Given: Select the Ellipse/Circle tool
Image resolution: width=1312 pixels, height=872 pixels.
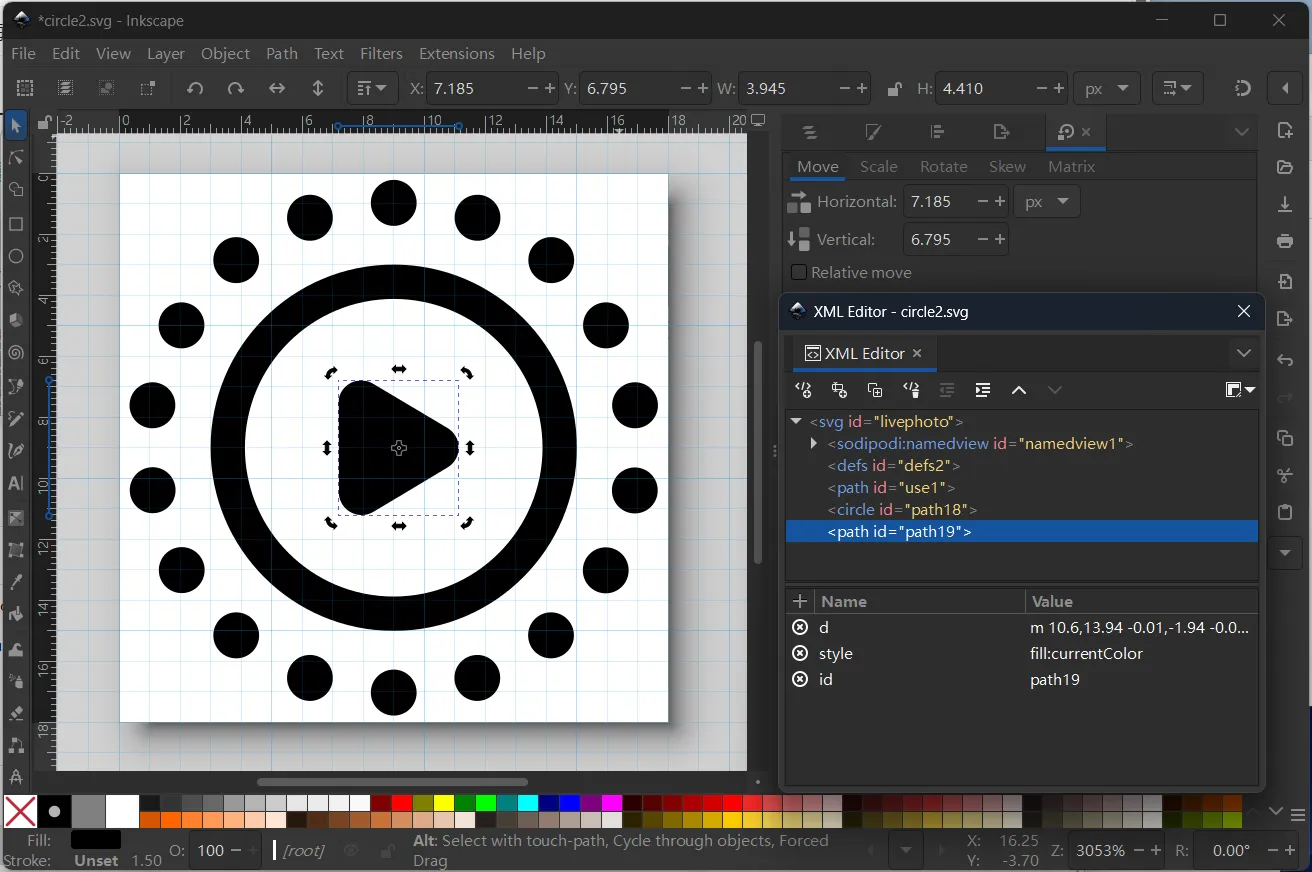Looking at the screenshot, I should coord(15,256).
